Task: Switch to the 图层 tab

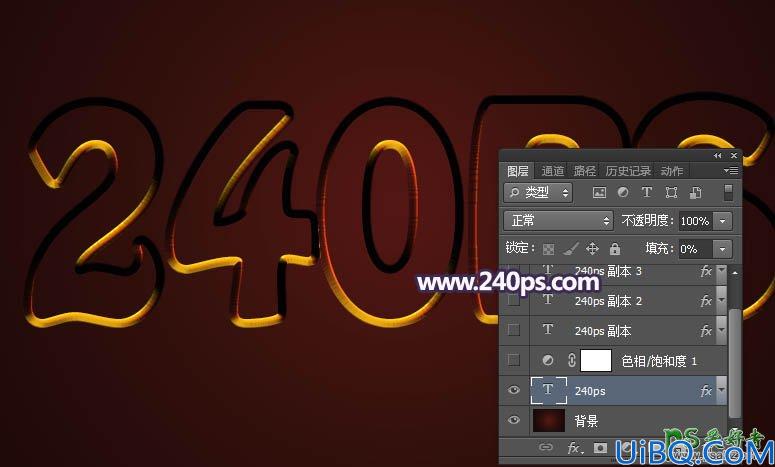Action: pyautogui.click(x=517, y=171)
